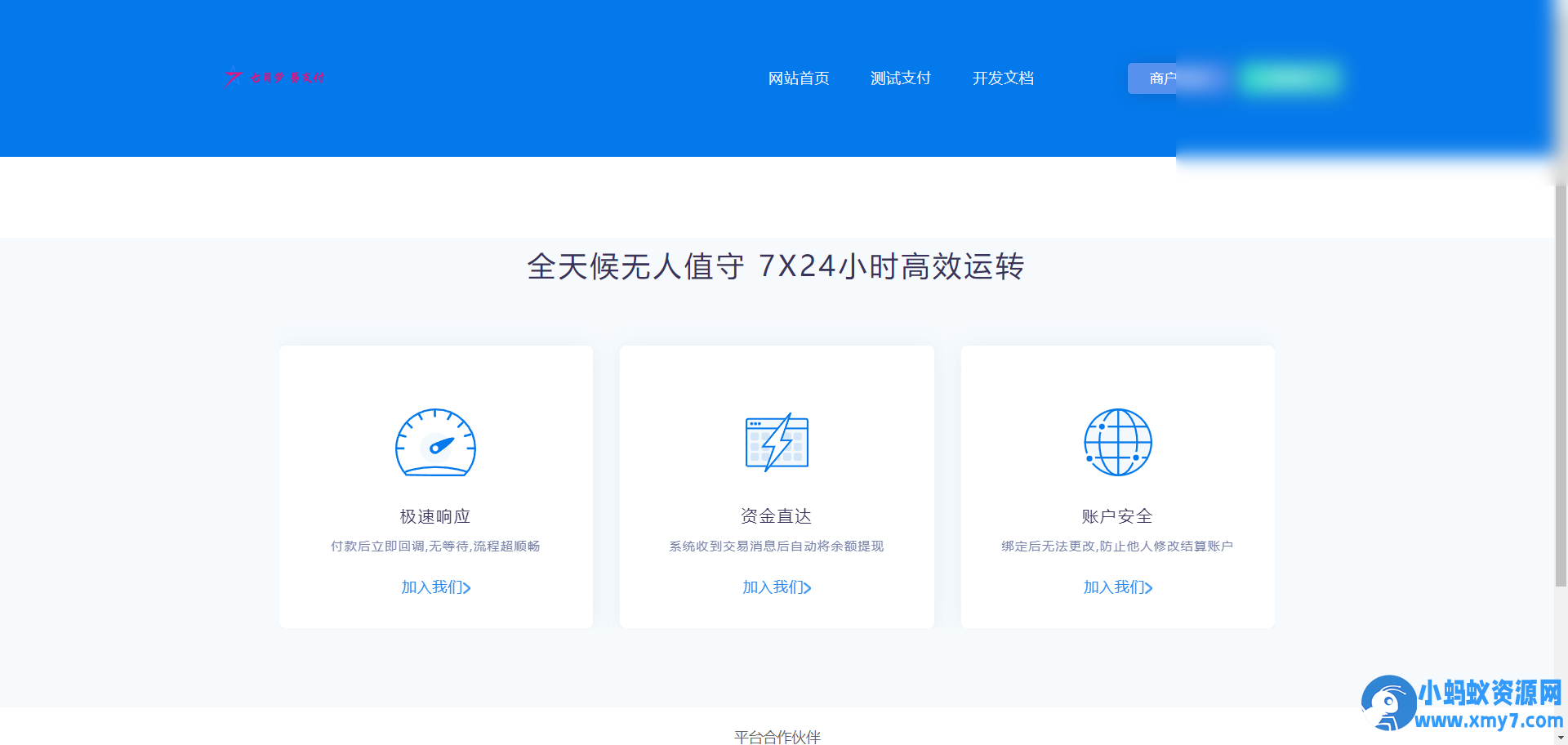Image resolution: width=1568 pixels, height=745 pixels.
Task: Click the lightning bolt icon on 资金直达 card
Action: click(x=777, y=442)
